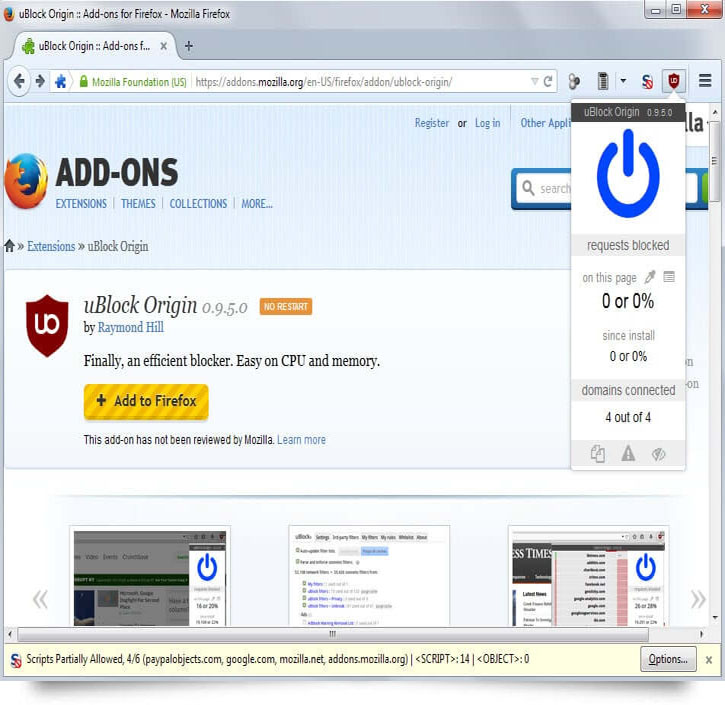This screenshot has height=705, width=725.
Task: Reload the page with refresh icon
Action: pyautogui.click(x=548, y=81)
